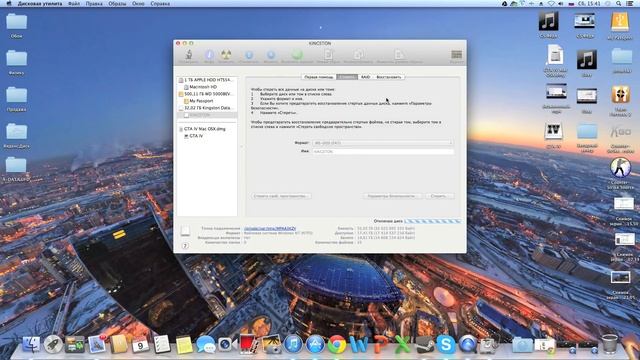The height and width of the screenshot is (360, 640).
Task: Click the Verify microscope toolbar icon
Action: click(x=188, y=55)
